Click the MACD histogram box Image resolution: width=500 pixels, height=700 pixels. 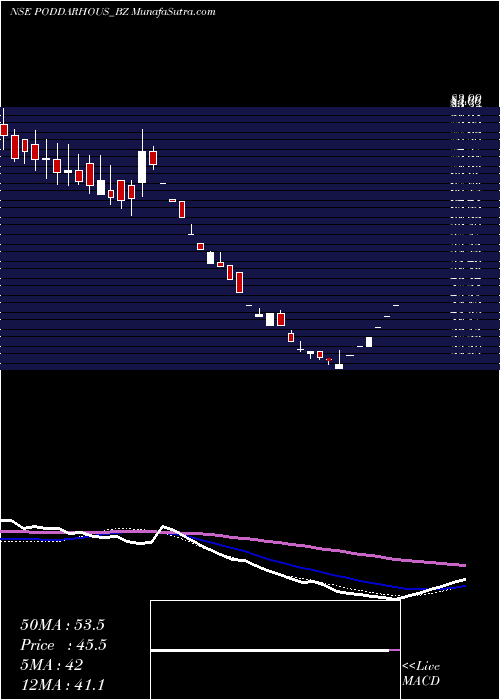point(275,650)
